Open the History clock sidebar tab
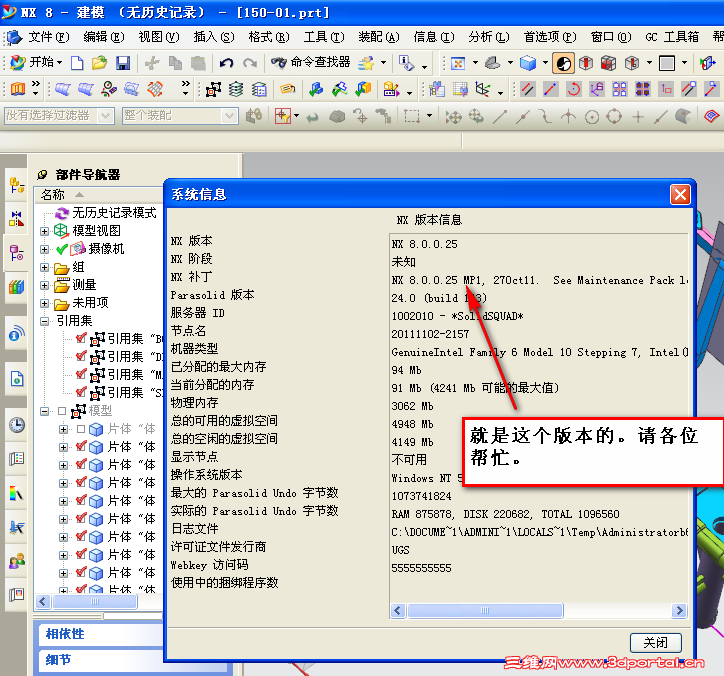This screenshot has width=724, height=676. click(17, 425)
